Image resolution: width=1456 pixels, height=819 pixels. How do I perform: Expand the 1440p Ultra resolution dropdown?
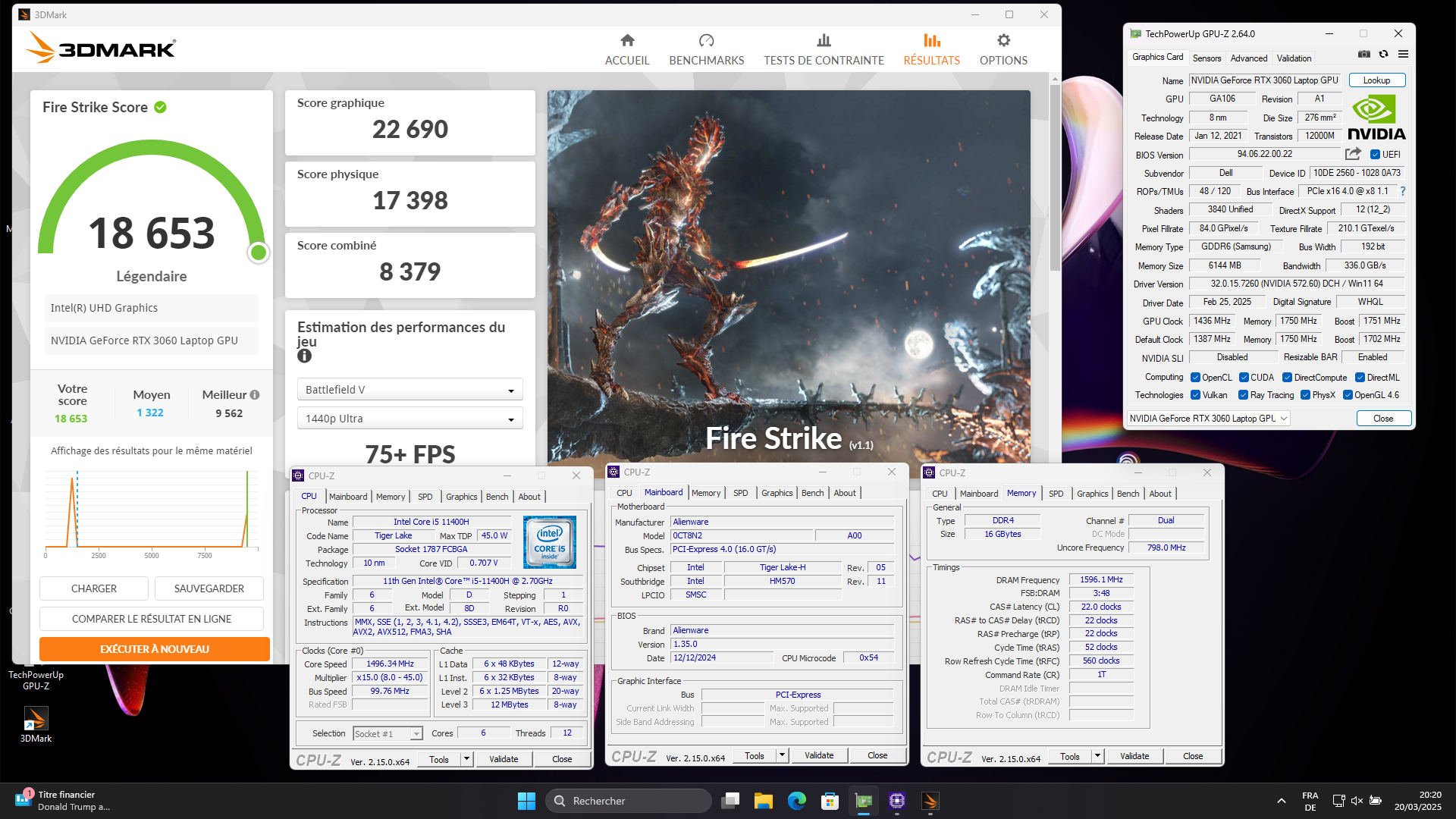click(x=409, y=419)
